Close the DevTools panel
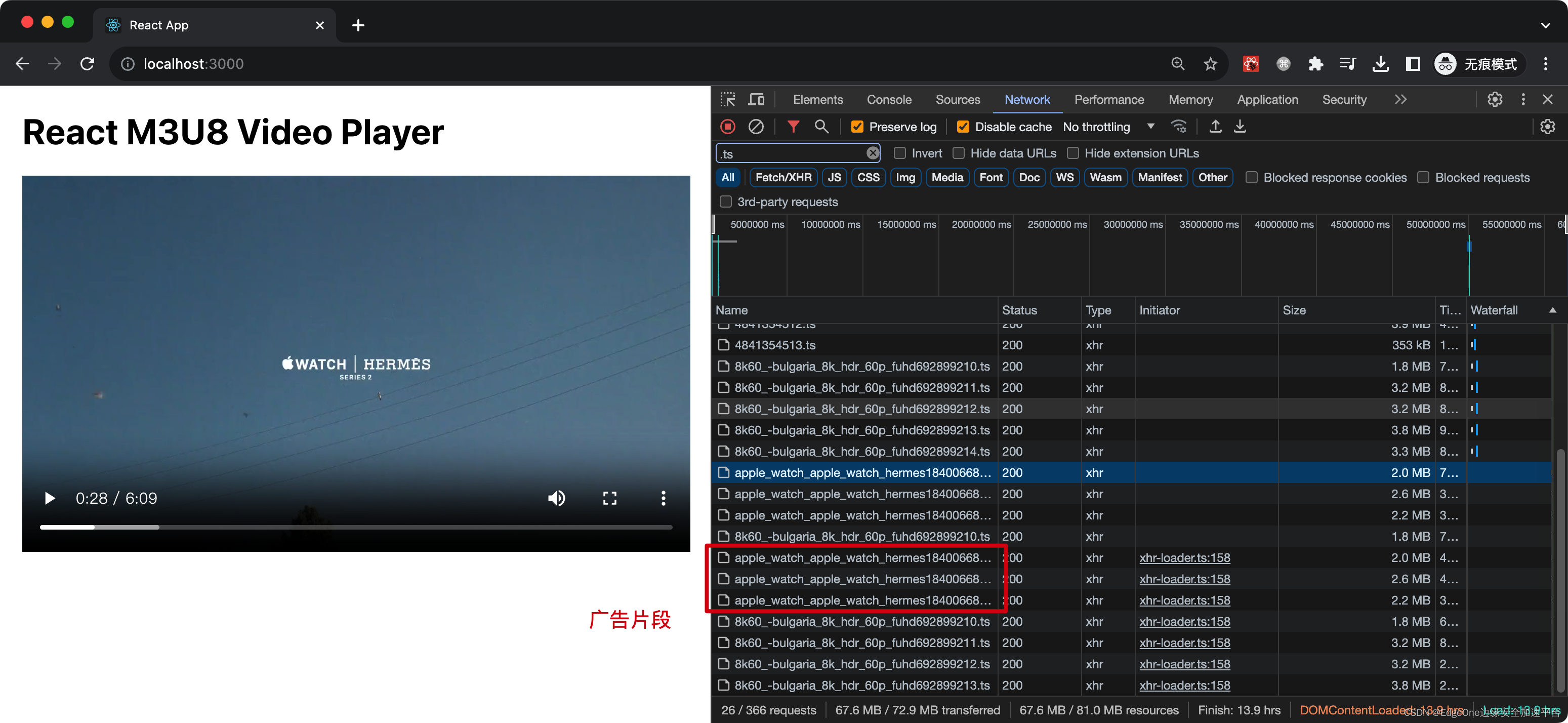 coord(1547,99)
